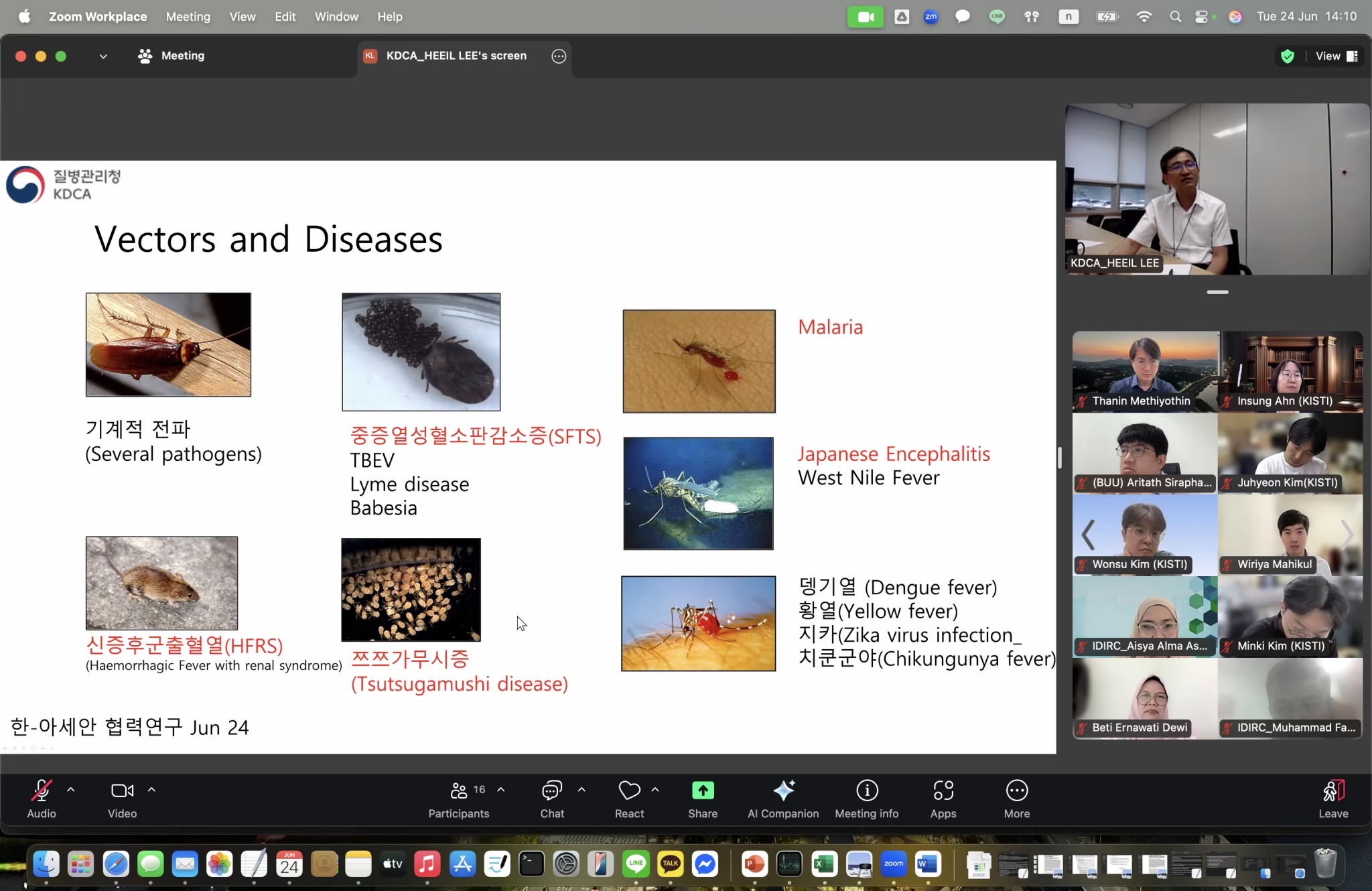Open the Chat panel

(x=552, y=799)
